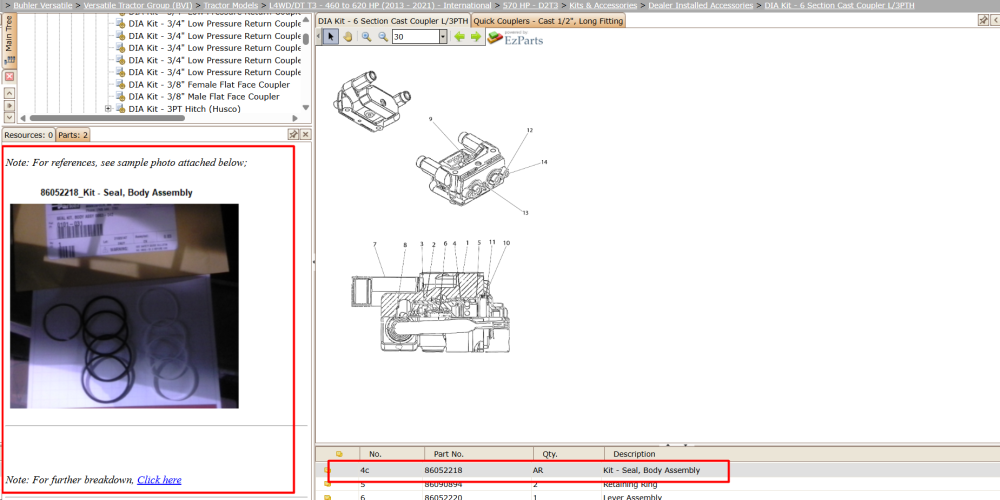Open the Kits & Accessories breadcrumb

(x=603, y=5)
